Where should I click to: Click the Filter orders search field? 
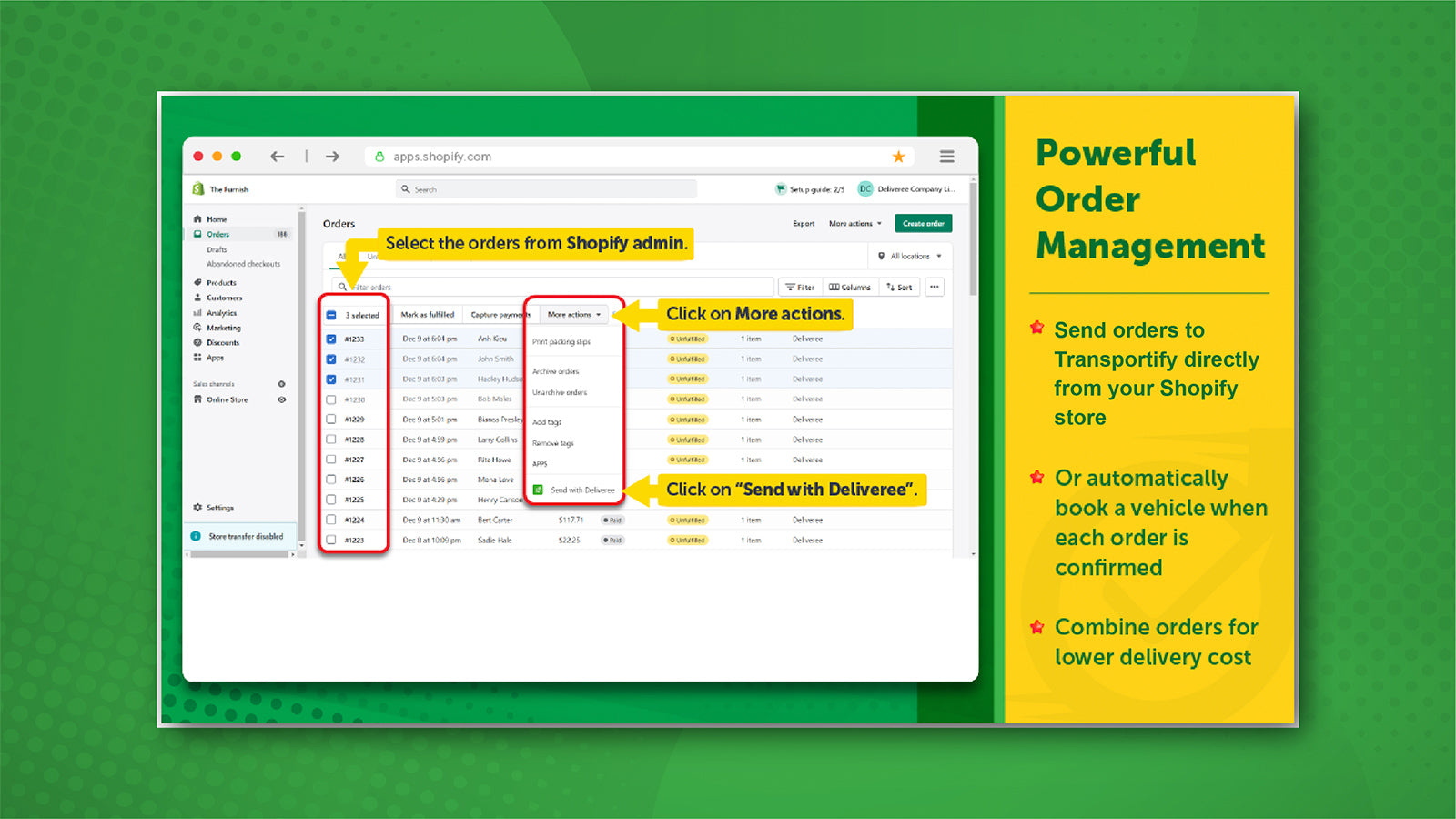[x=551, y=287]
